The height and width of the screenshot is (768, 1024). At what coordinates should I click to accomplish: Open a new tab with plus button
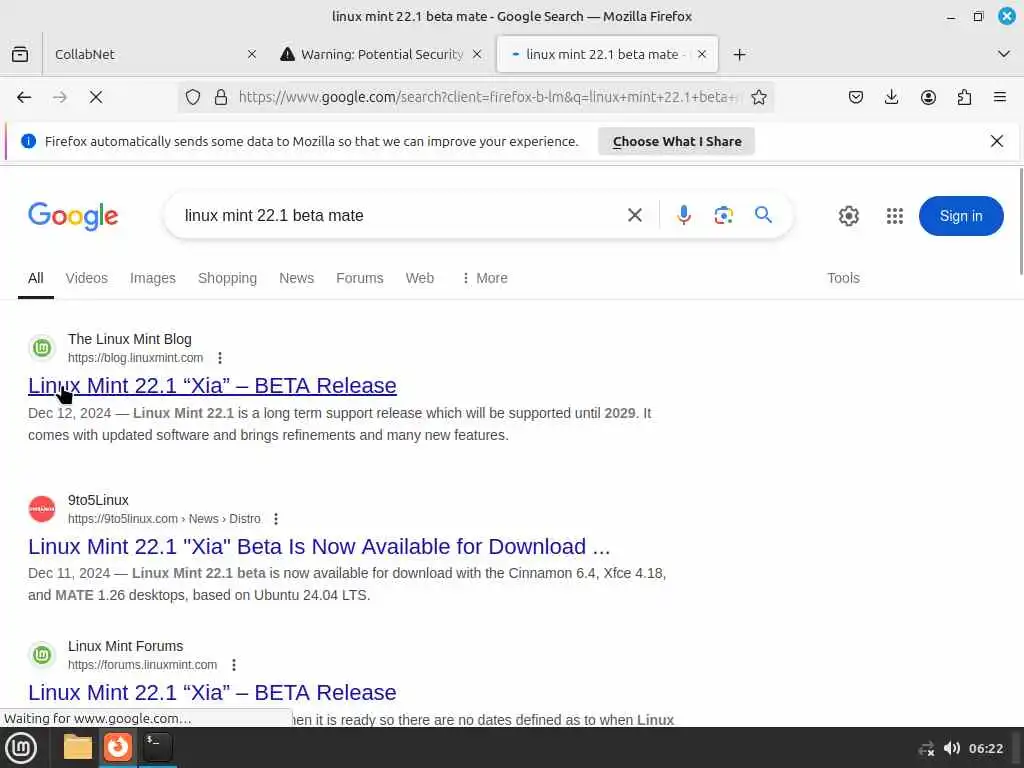739,54
